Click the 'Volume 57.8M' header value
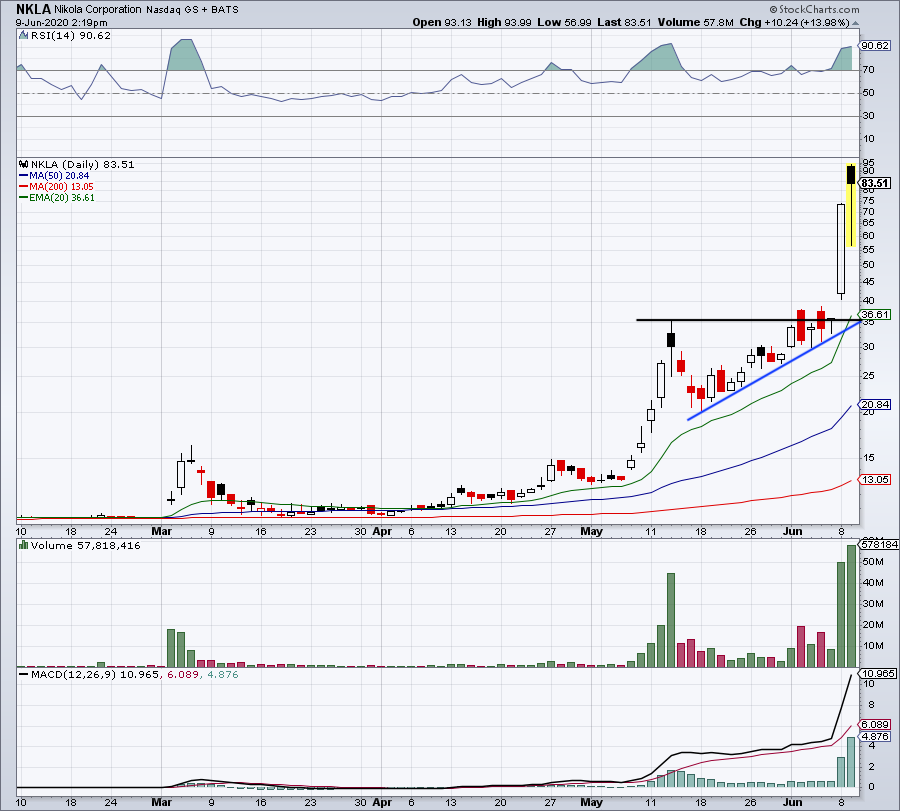The height and width of the screenshot is (811, 900). click(x=696, y=22)
